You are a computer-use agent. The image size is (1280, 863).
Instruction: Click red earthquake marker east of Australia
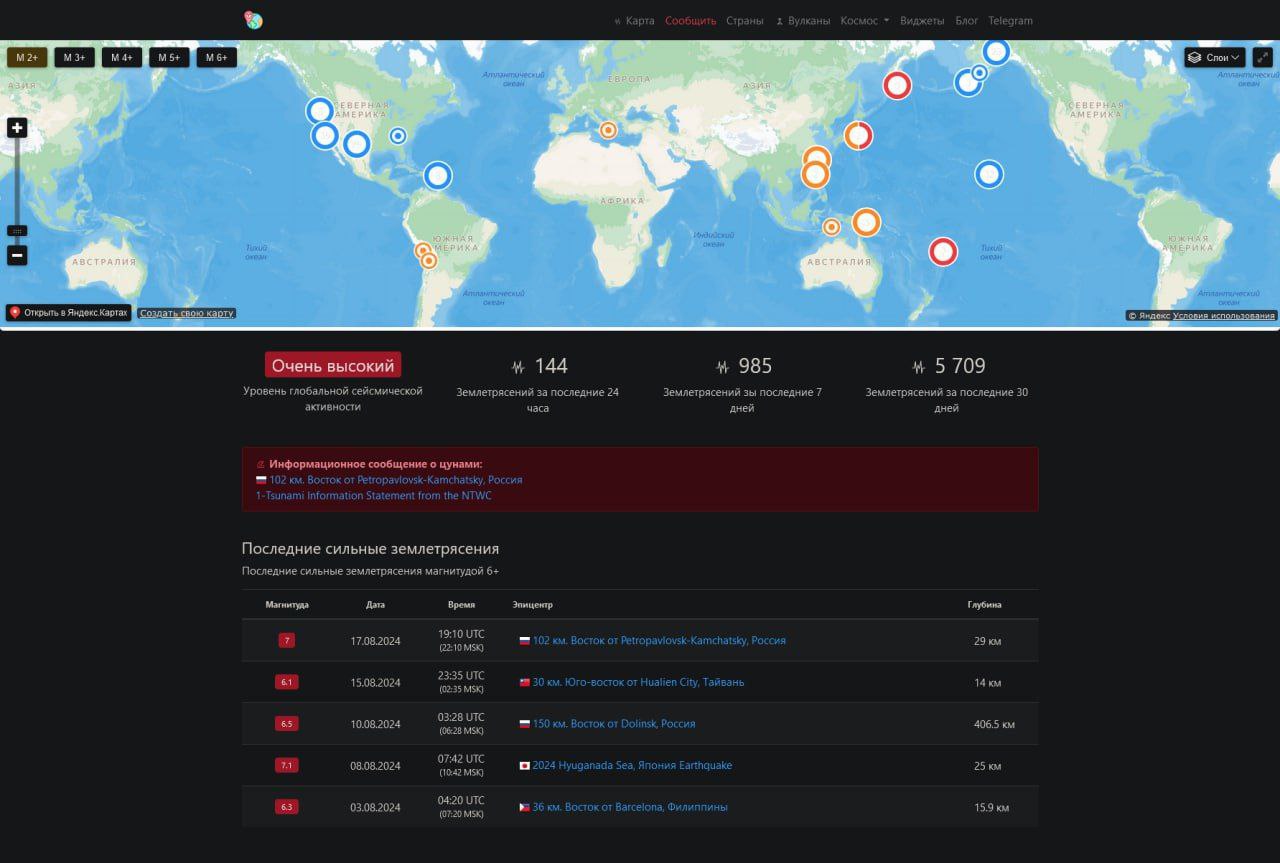pos(943,251)
